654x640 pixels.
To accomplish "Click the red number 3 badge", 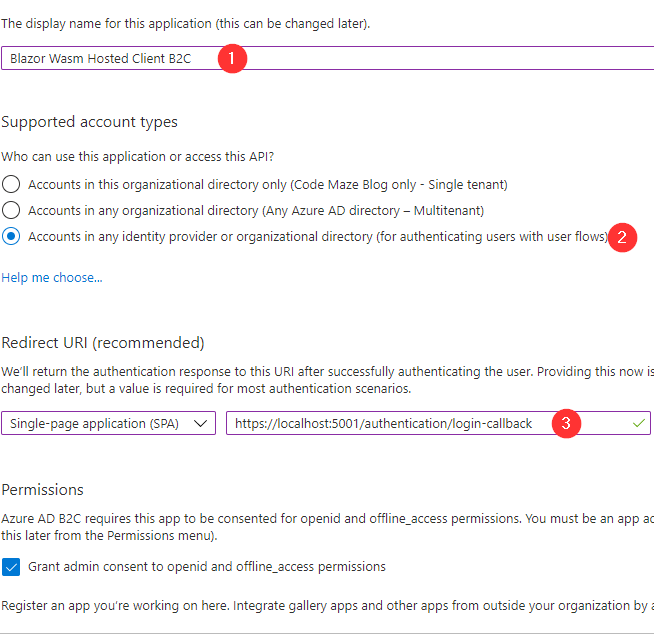I will click(x=566, y=423).
